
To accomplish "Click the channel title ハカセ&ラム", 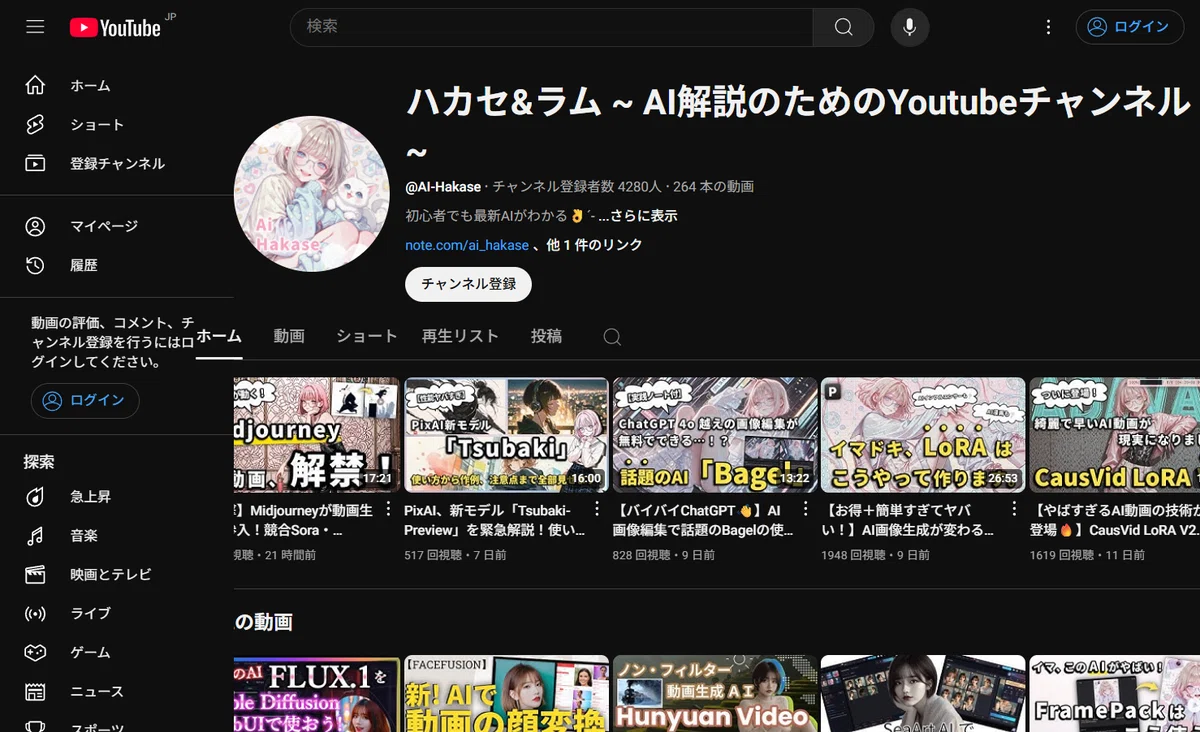I will (798, 124).
